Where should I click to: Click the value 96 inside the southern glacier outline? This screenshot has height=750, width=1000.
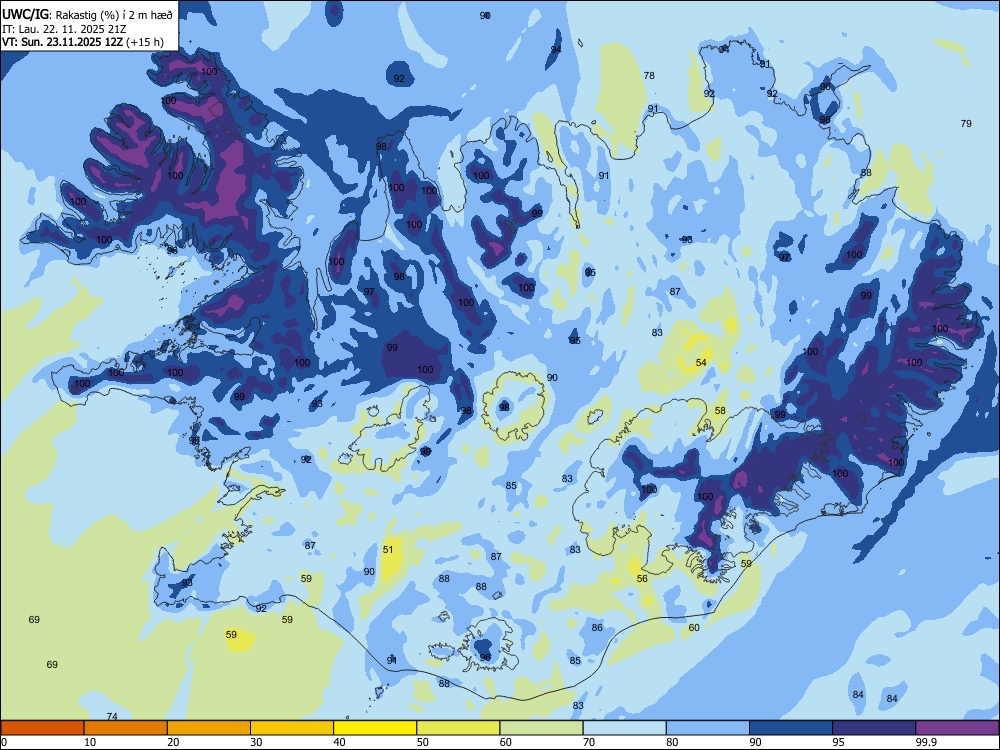485,657
